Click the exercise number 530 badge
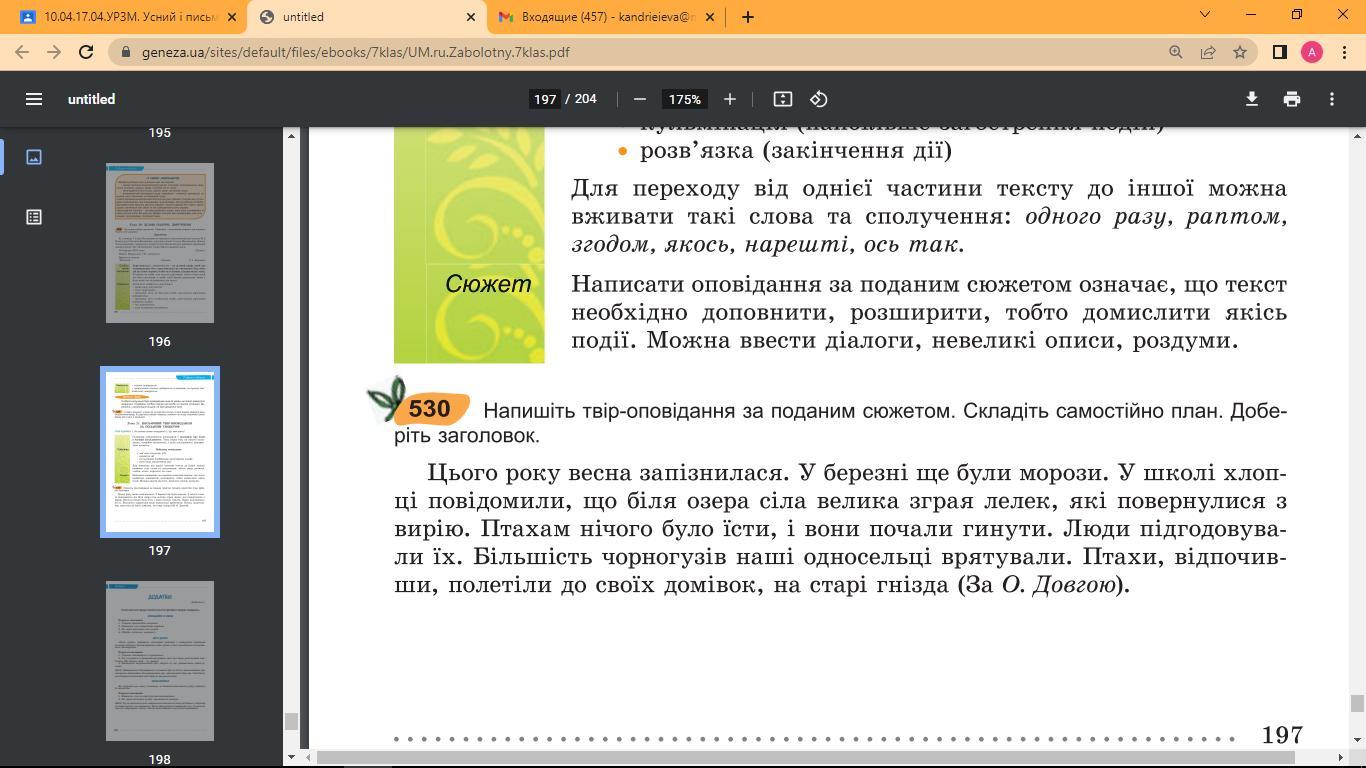The width and height of the screenshot is (1366, 768). (430, 408)
